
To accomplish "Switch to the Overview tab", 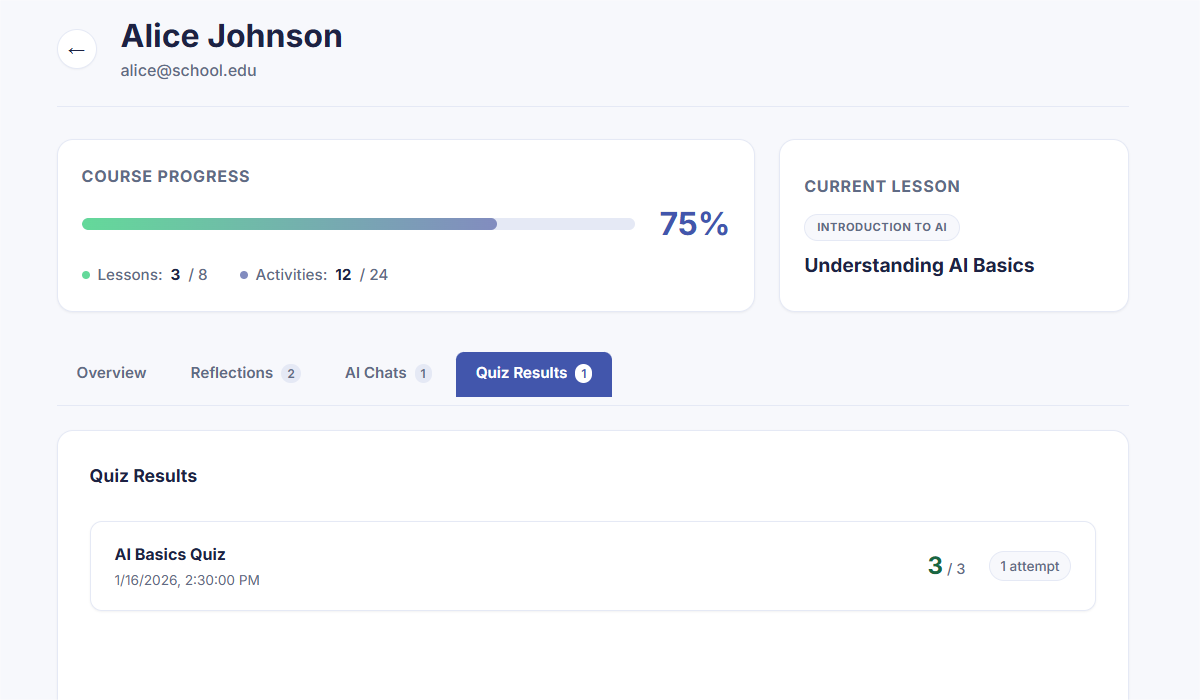I will click(x=111, y=373).
